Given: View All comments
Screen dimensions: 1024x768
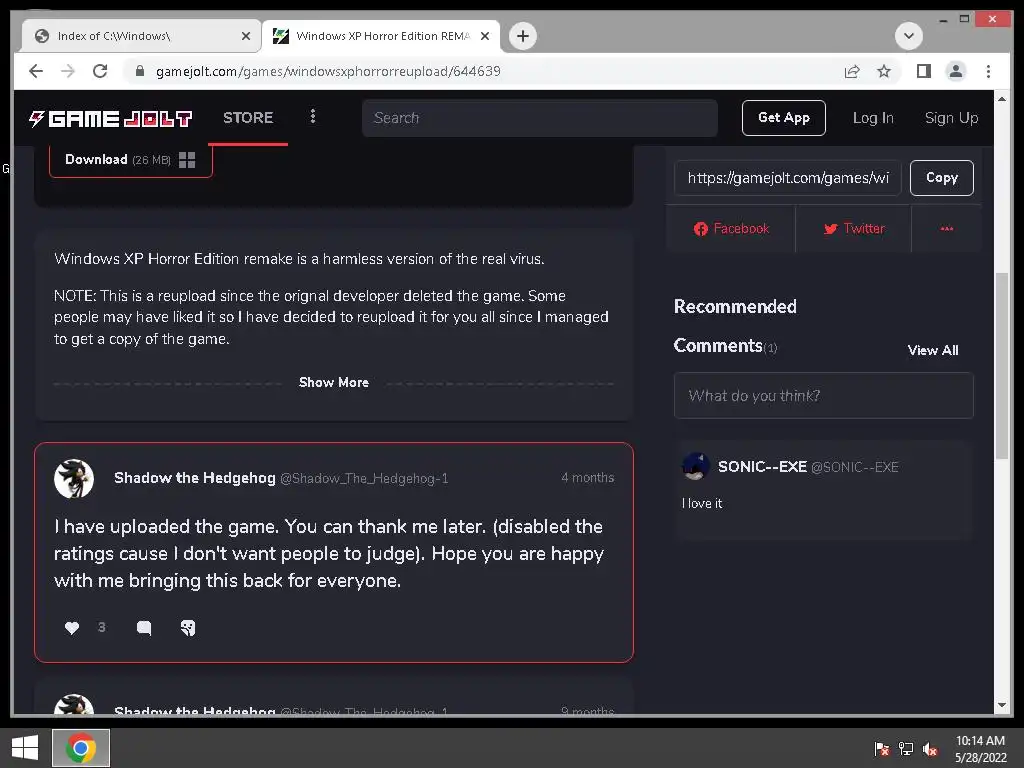Looking at the screenshot, I should [933, 350].
